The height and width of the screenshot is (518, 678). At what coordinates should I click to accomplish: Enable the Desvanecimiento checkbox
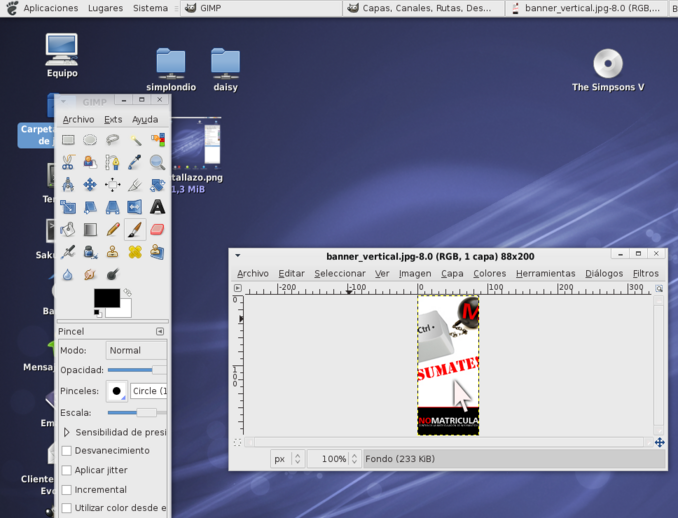pyautogui.click(x=67, y=451)
